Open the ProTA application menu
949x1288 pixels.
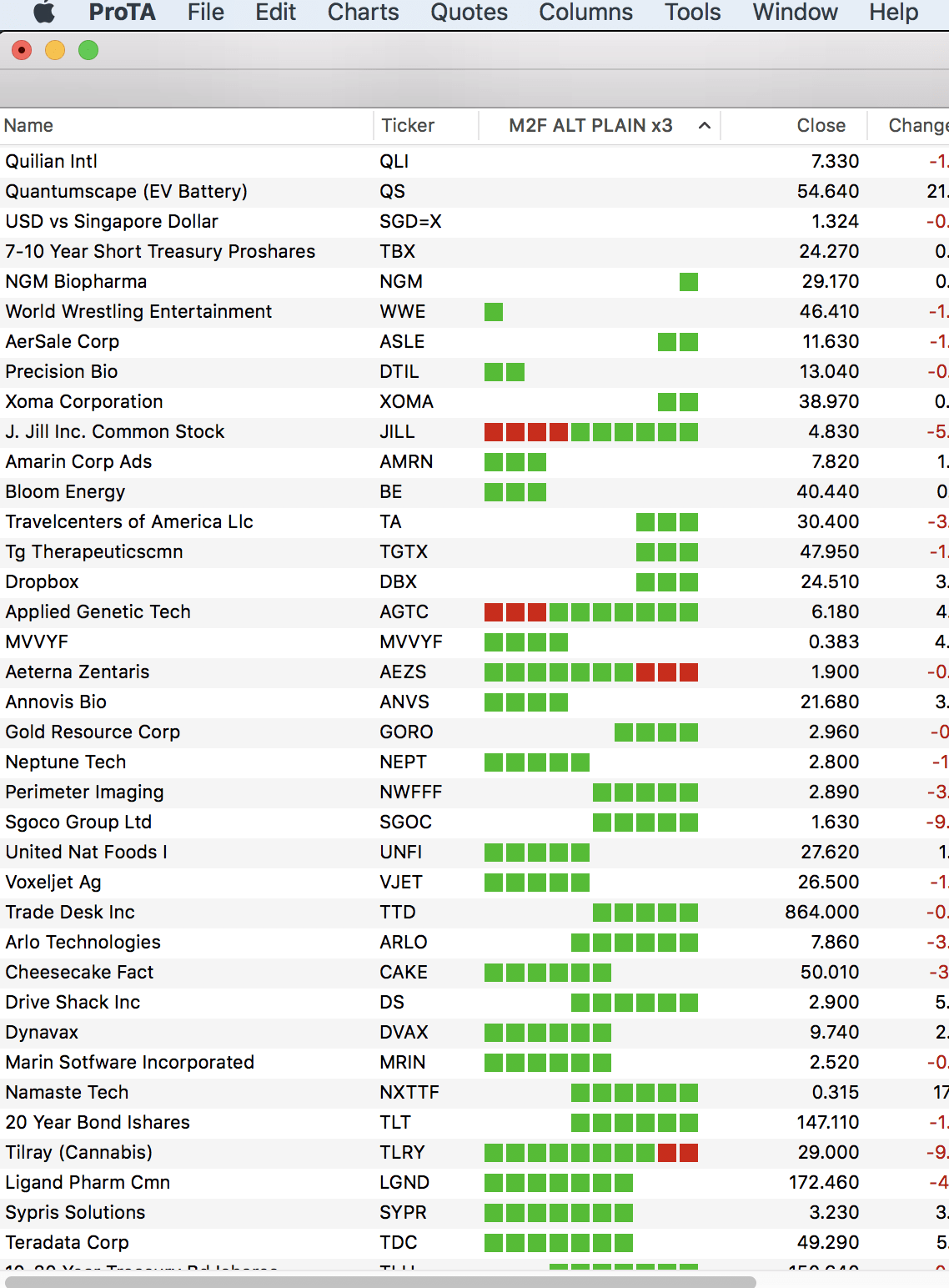(x=122, y=13)
